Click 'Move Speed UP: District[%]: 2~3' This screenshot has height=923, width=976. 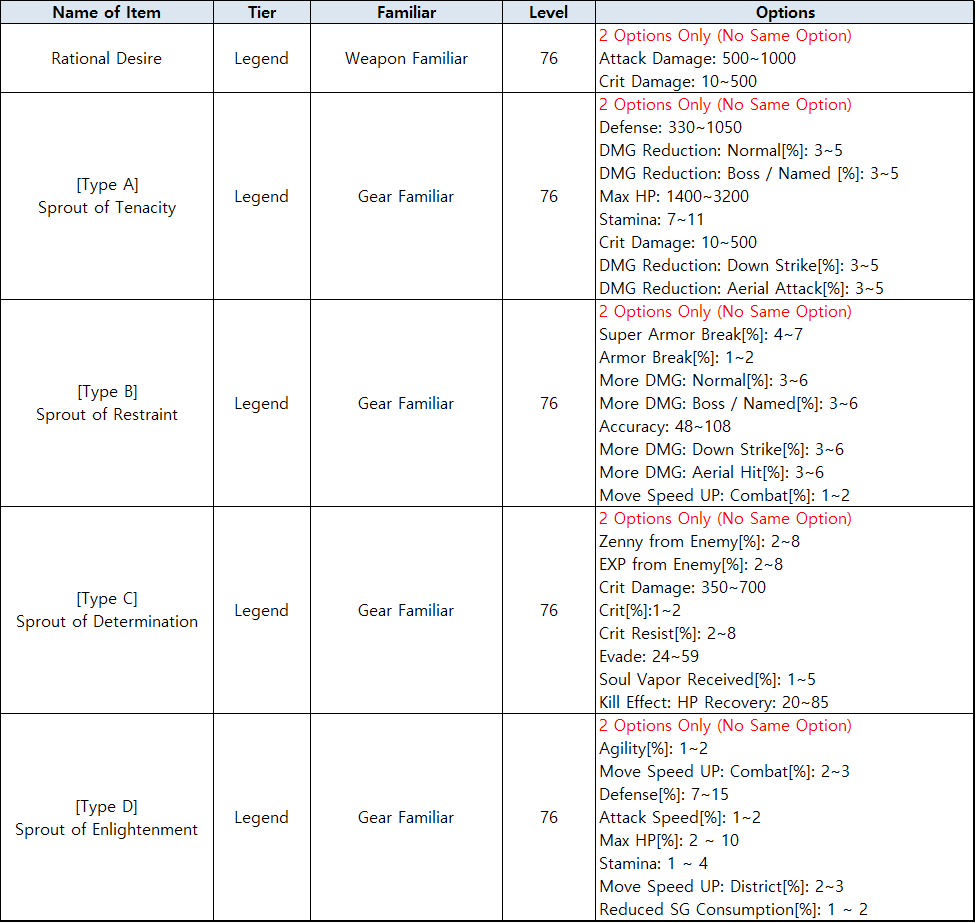[721, 888]
